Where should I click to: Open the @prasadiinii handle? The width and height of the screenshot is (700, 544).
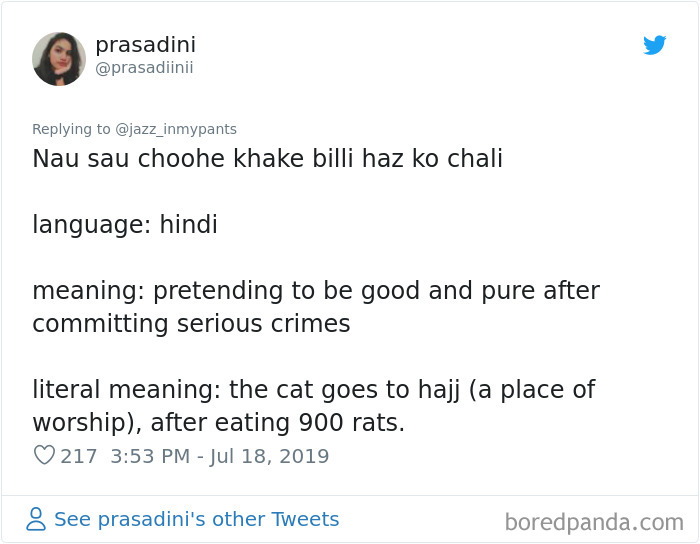coord(144,68)
